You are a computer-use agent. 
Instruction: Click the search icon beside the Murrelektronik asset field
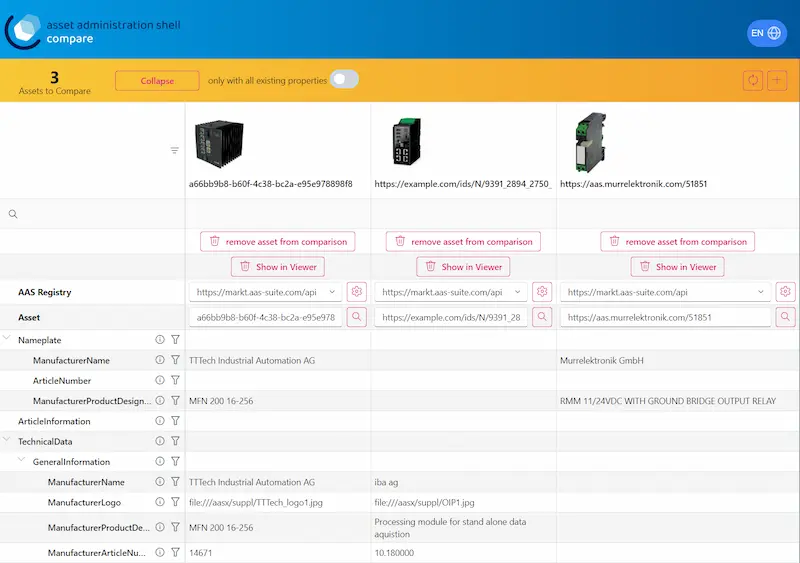pos(785,316)
